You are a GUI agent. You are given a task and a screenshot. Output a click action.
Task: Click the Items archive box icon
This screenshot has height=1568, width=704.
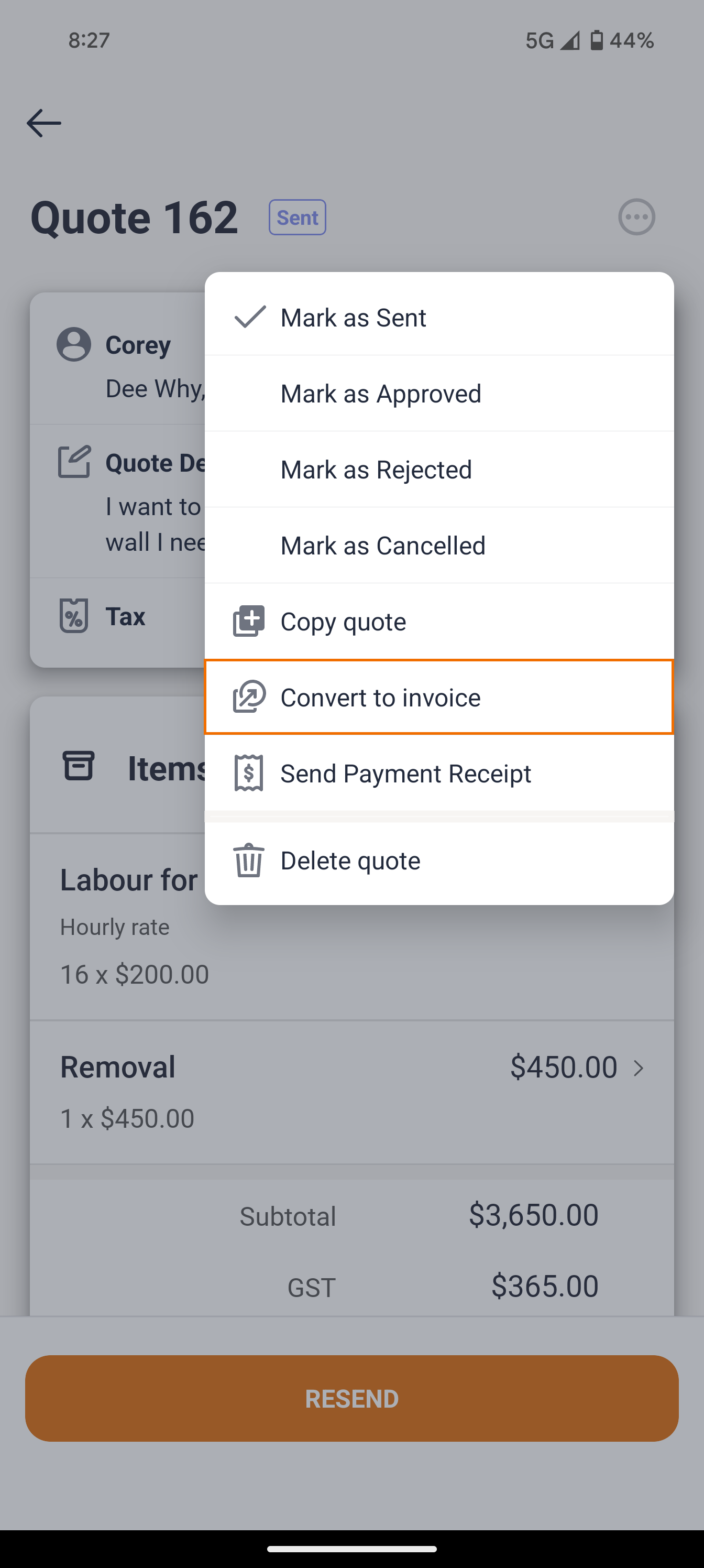point(79,766)
